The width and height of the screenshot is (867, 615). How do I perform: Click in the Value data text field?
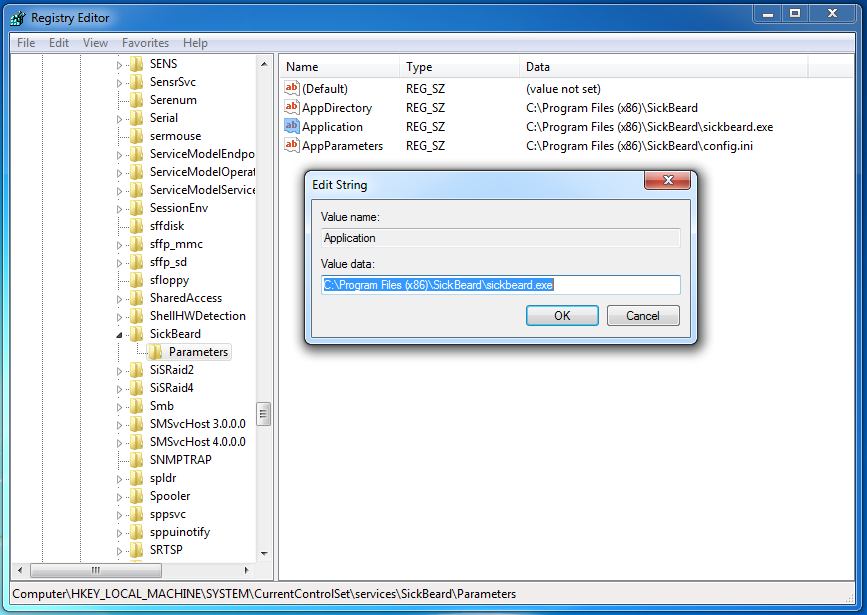coord(500,285)
